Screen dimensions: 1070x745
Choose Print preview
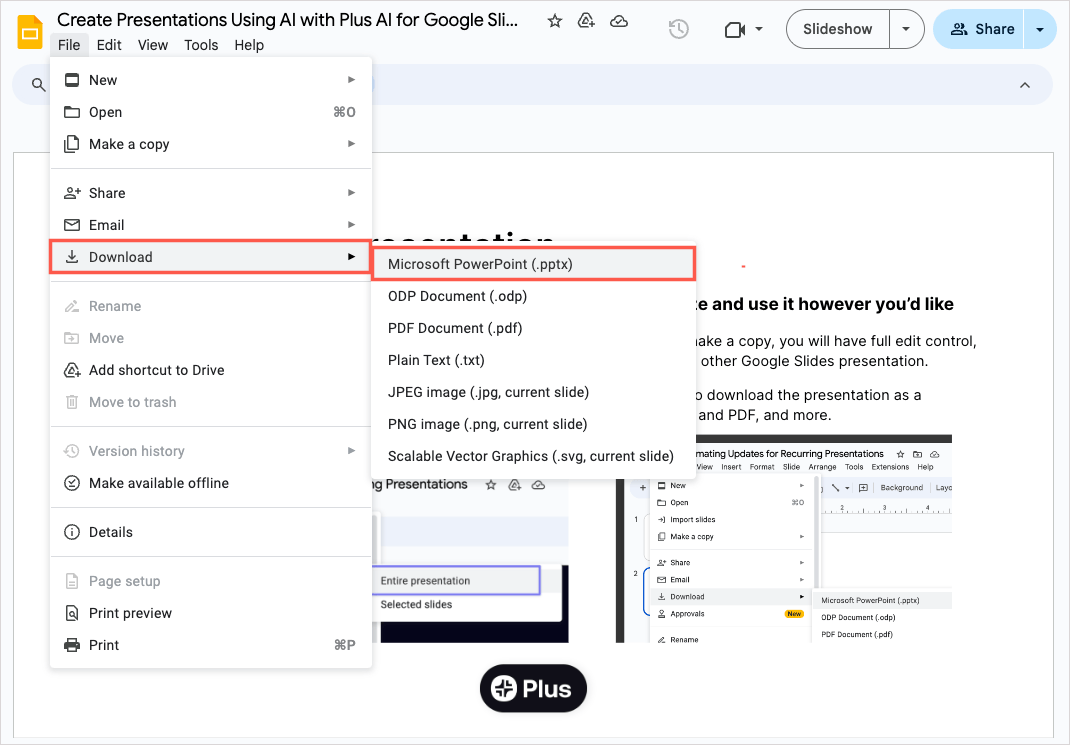(x=211, y=613)
